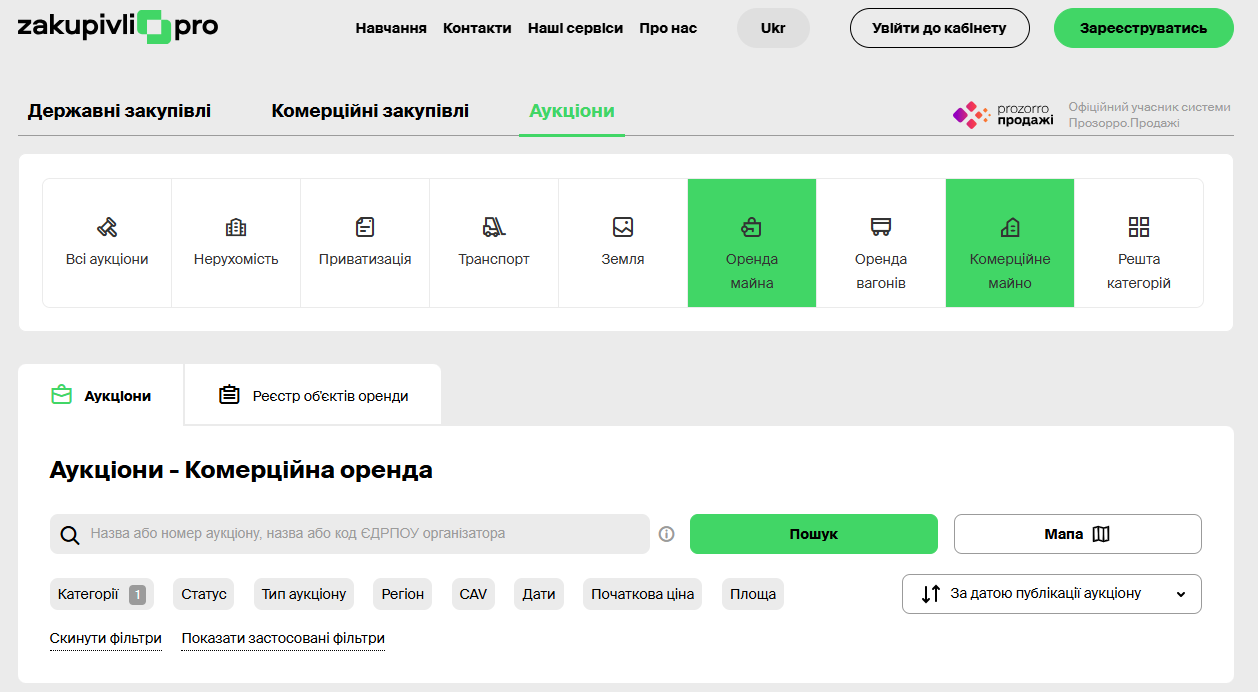
Task: Open the Тип аукціону filter
Action: [304, 594]
